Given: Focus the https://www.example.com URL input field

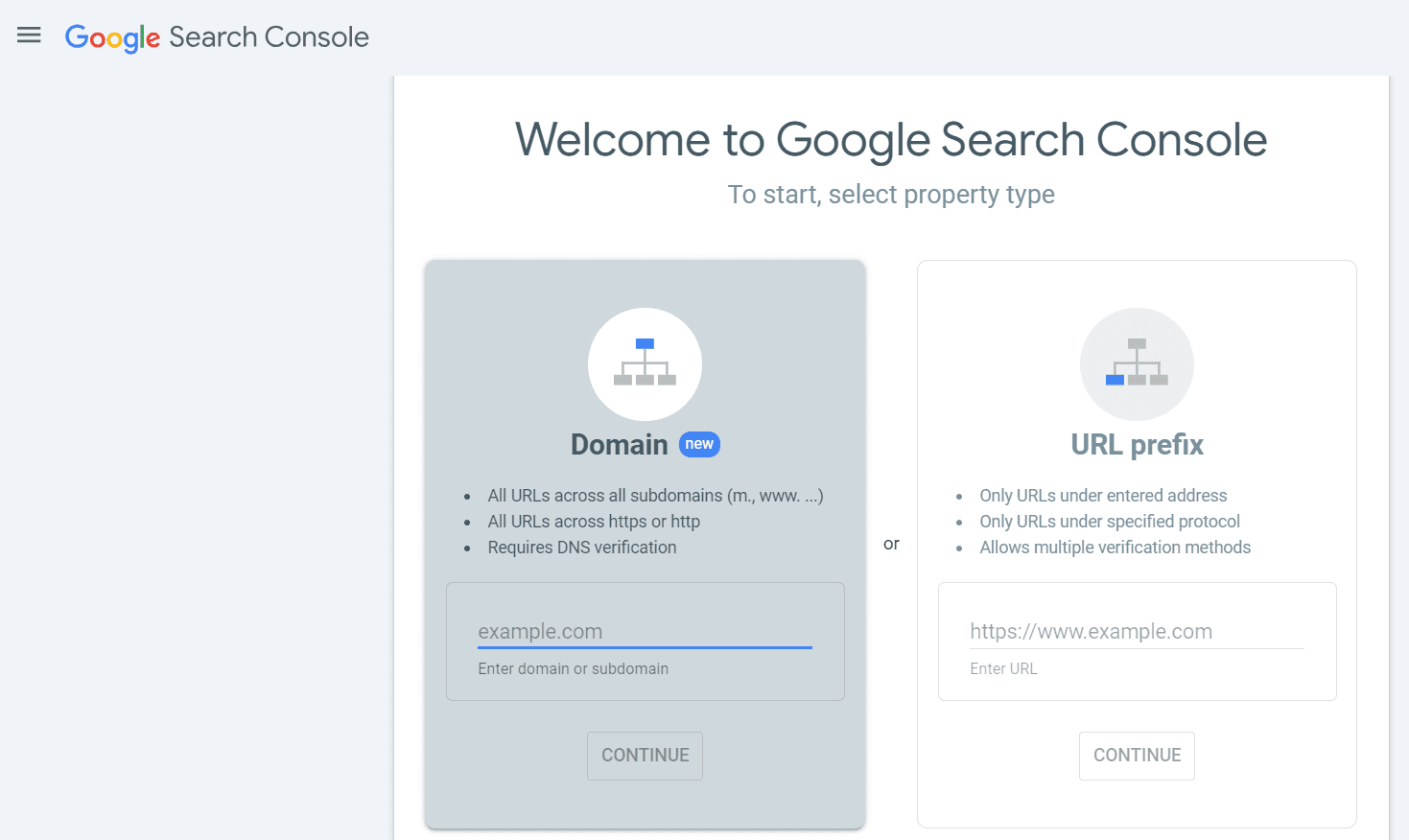Looking at the screenshot, I should 1137,632.
